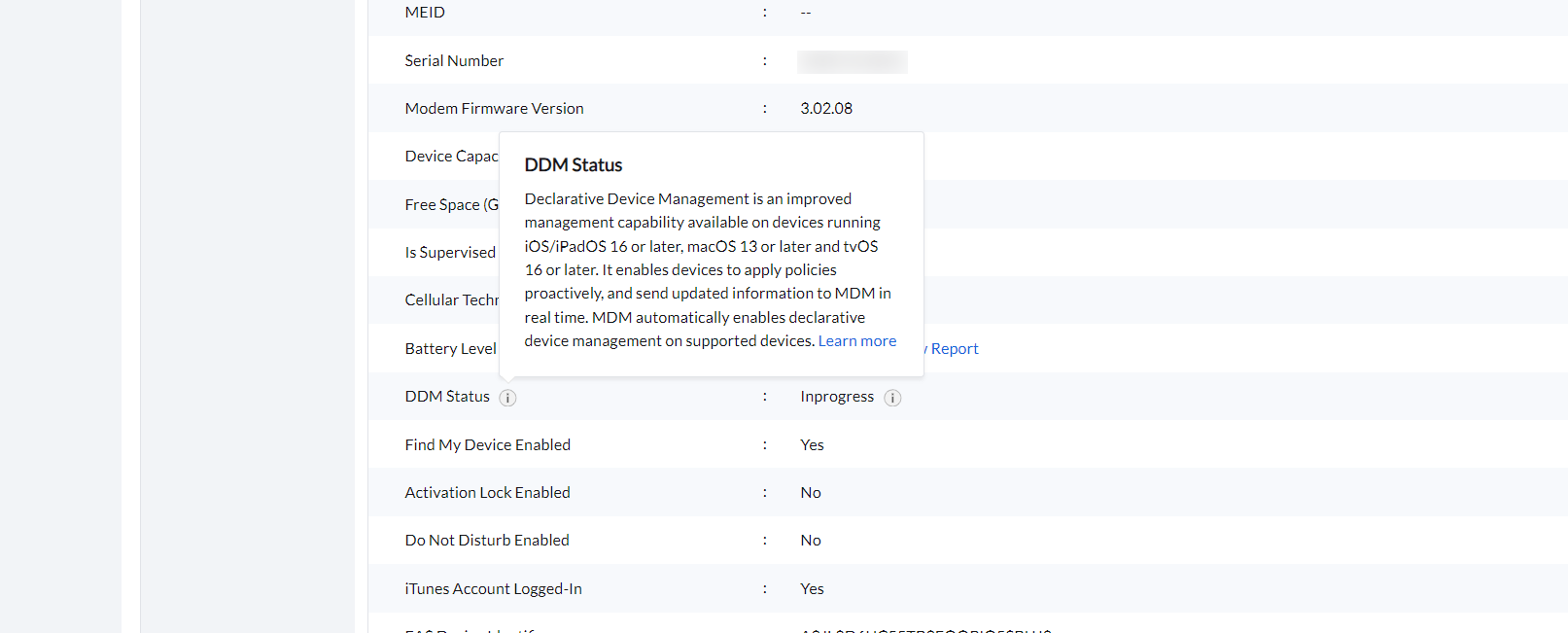The height and width of the screenshot is (633, 1568).
Task: Click the Yes value for Find My Device
Action: click(812, 445)
